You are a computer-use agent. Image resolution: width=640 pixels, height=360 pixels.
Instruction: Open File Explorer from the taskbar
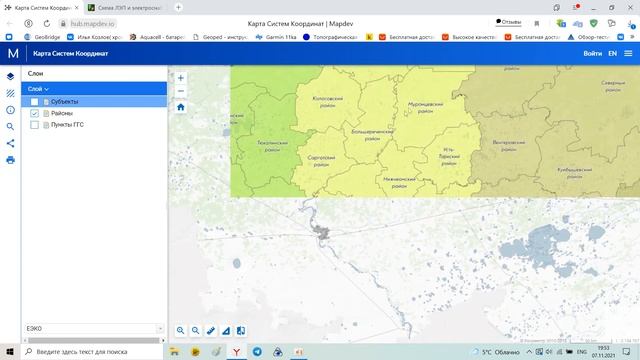(174, 351)
